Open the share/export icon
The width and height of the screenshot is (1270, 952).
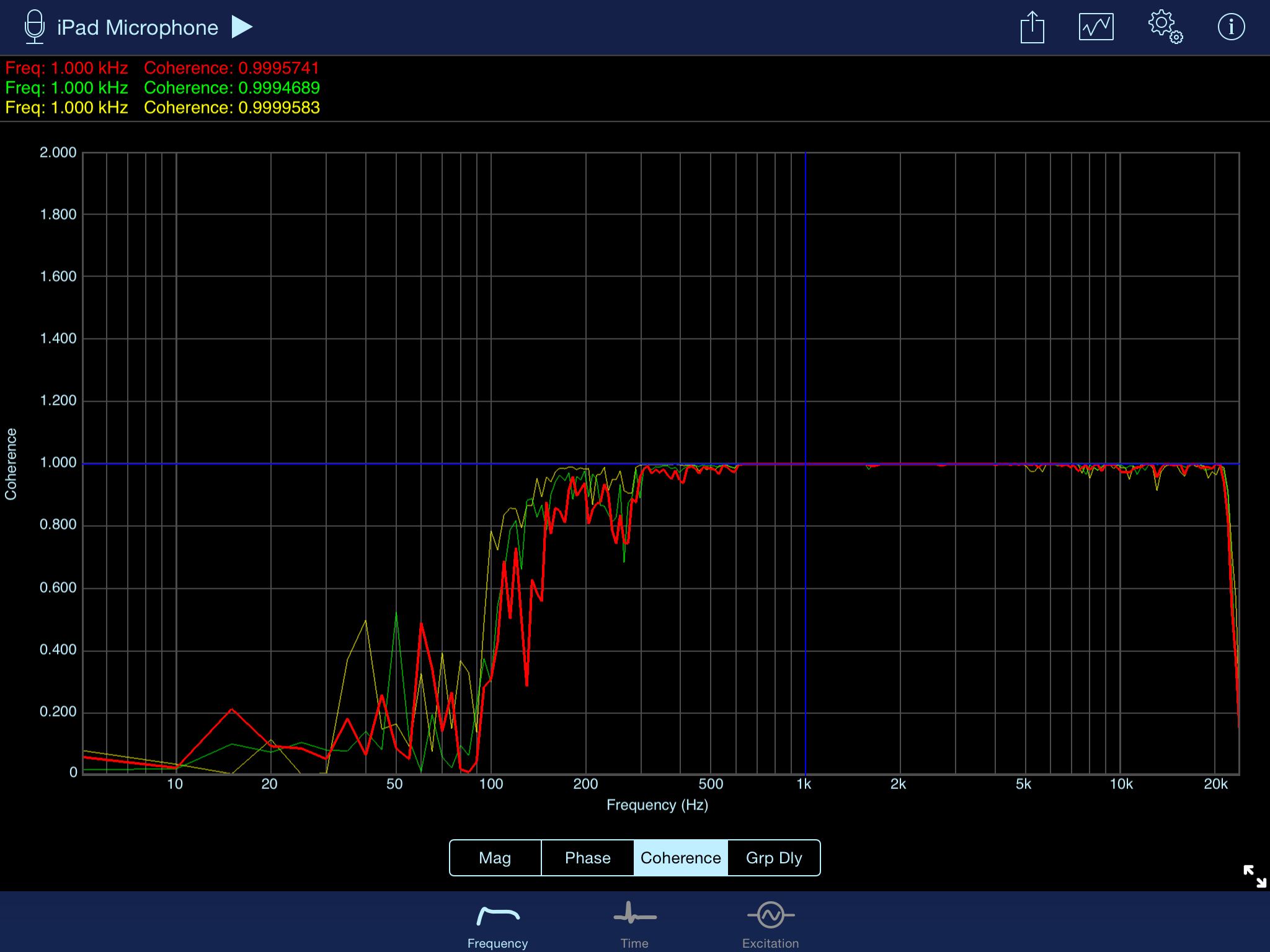(1032, 27)
